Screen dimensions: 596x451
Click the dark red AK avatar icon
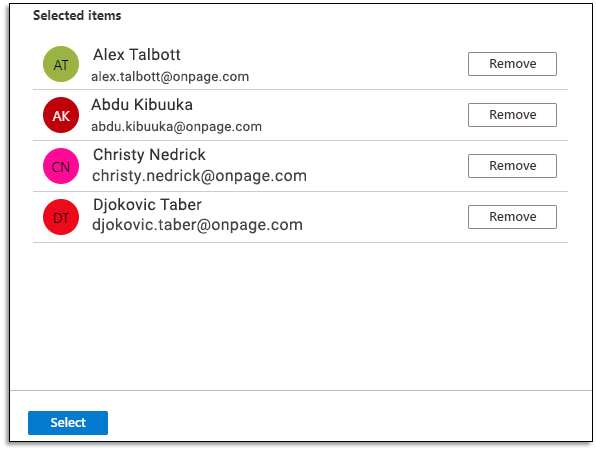[x=61, y=115]
